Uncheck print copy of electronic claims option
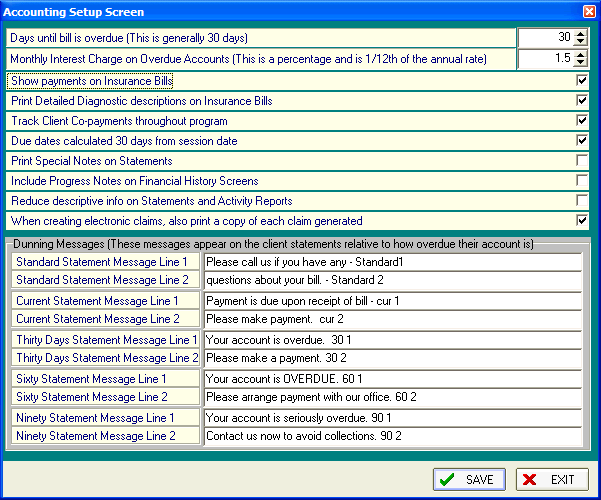Viewport: 601px width, 500px height. pos(582,220)
